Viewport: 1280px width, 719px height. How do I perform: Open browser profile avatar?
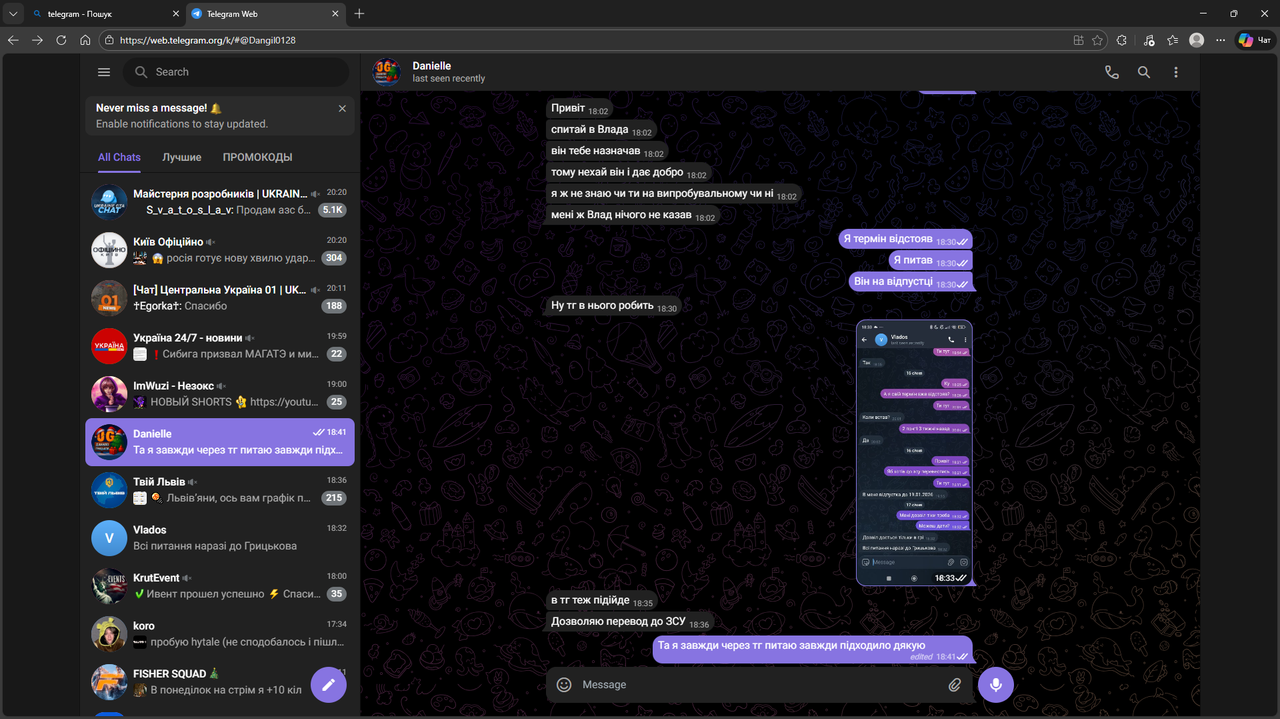point(1197,40)
